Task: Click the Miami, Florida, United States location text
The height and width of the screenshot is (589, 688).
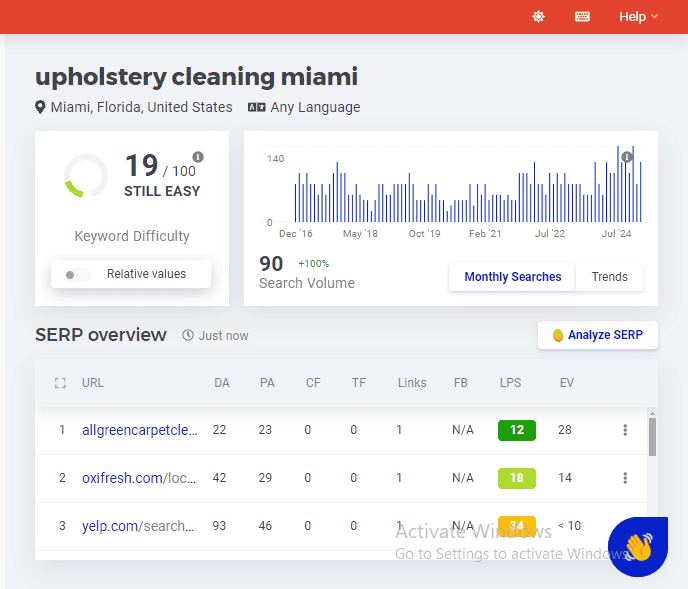Action: coord(141,107)
